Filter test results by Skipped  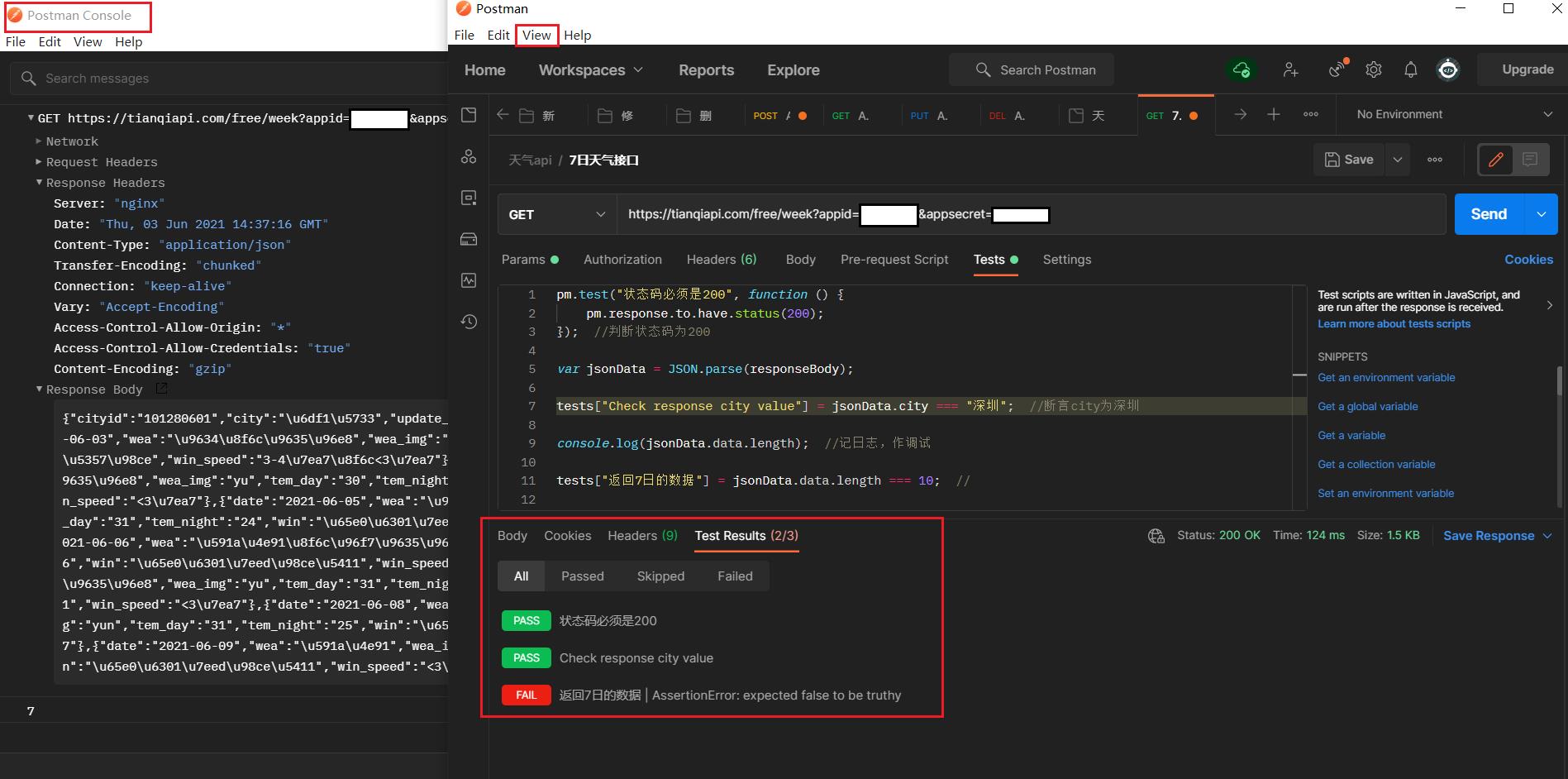click(x=660, y=576)
